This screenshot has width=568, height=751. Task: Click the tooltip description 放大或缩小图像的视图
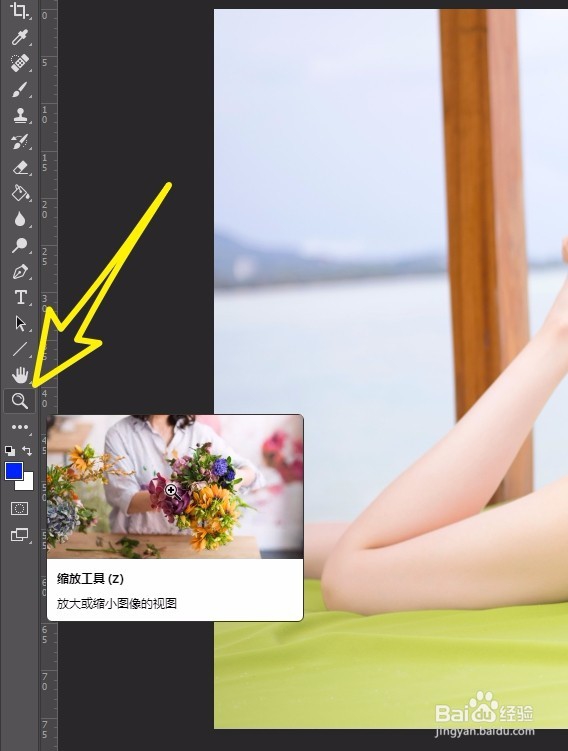117,603
